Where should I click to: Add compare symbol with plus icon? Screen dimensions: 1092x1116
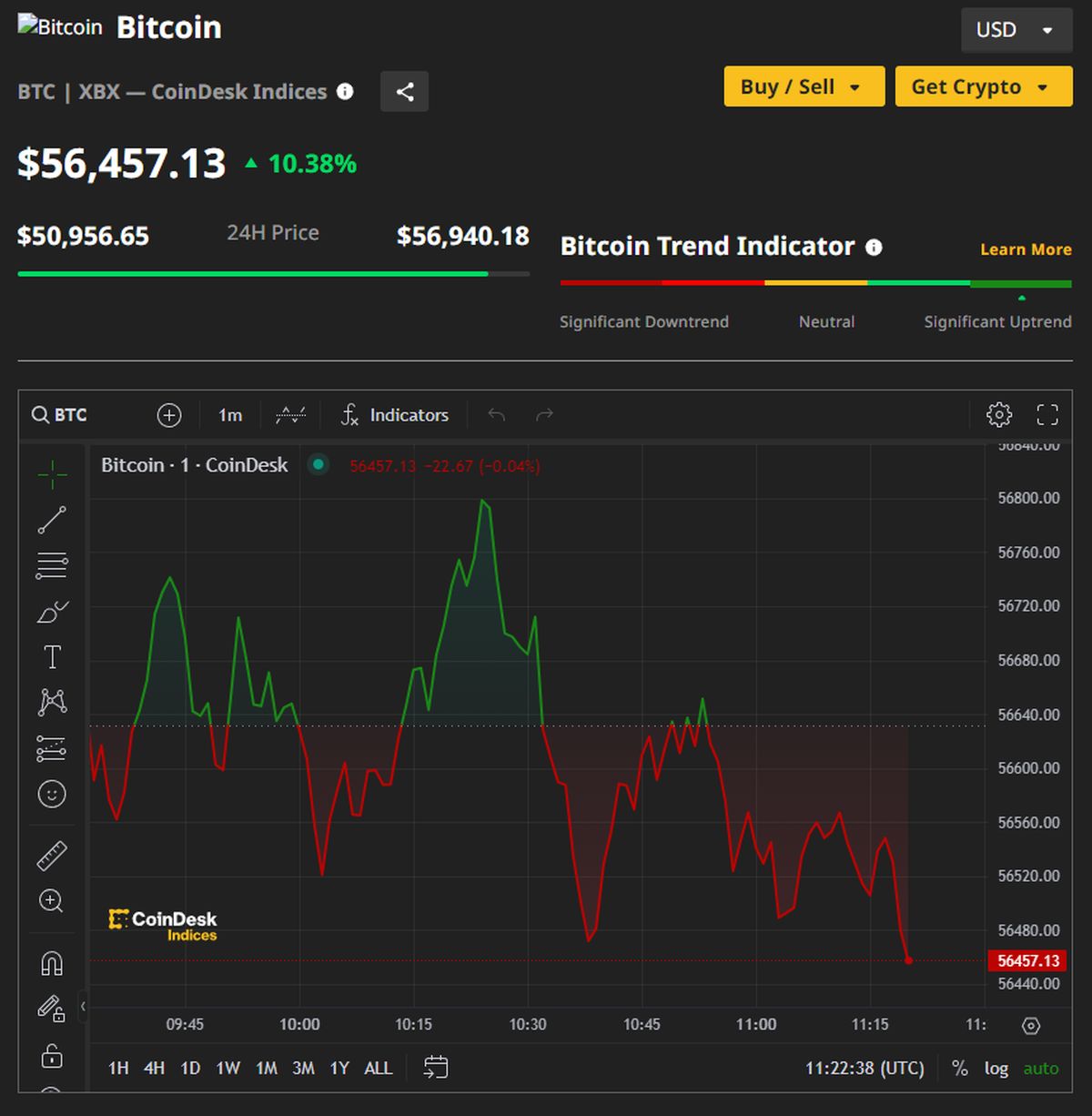169,415
